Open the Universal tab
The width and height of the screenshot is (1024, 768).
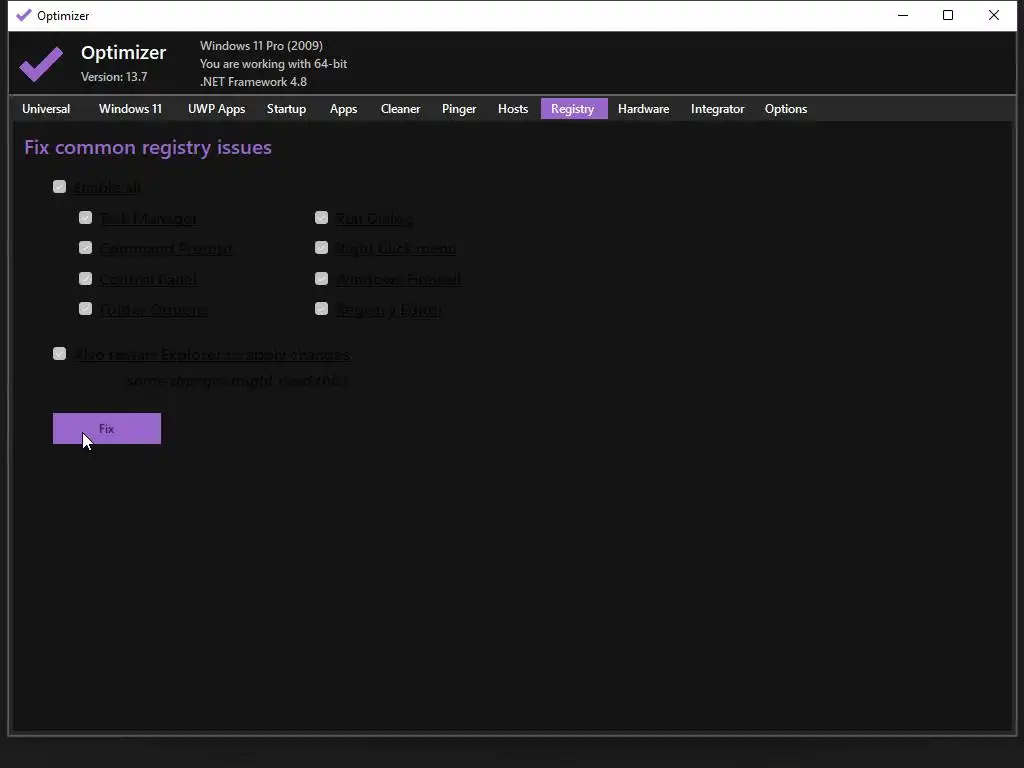pyautogui.click(x=46, y=109)
